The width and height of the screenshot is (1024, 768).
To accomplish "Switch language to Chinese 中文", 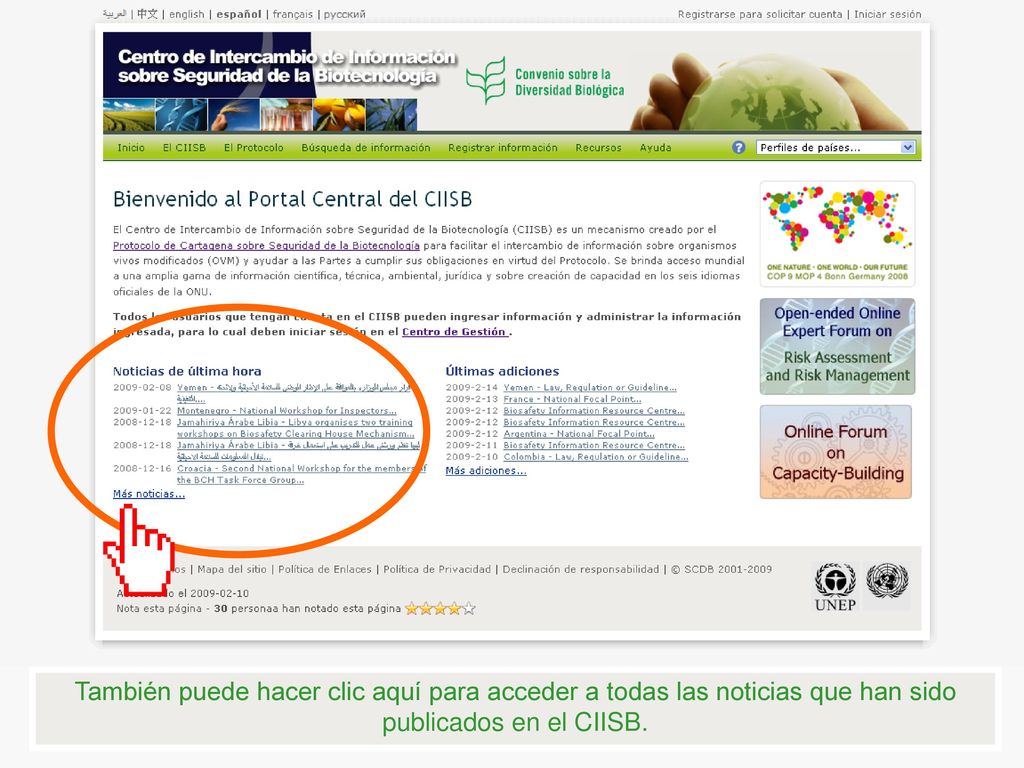I will point(148,14).
